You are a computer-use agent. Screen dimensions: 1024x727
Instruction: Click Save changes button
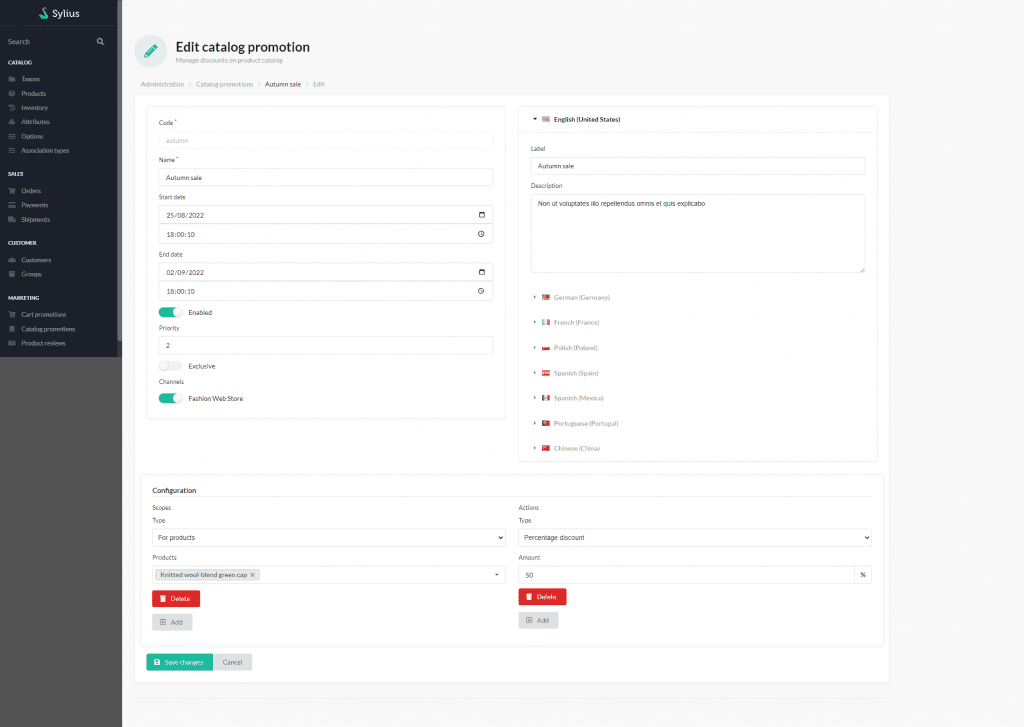(180, 662)
